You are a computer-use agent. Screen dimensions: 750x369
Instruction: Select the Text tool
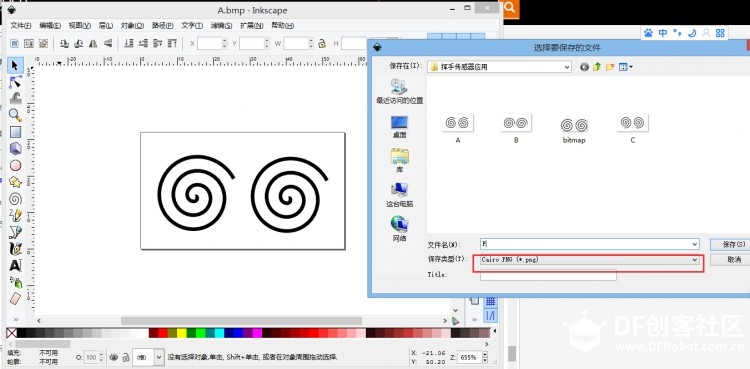(15, 265)
